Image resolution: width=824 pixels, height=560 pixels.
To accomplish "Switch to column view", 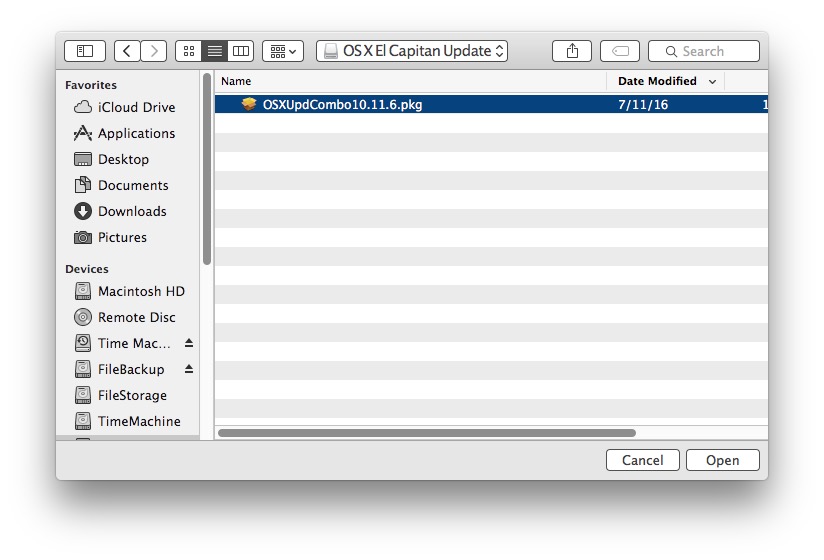I will point(240,51).
